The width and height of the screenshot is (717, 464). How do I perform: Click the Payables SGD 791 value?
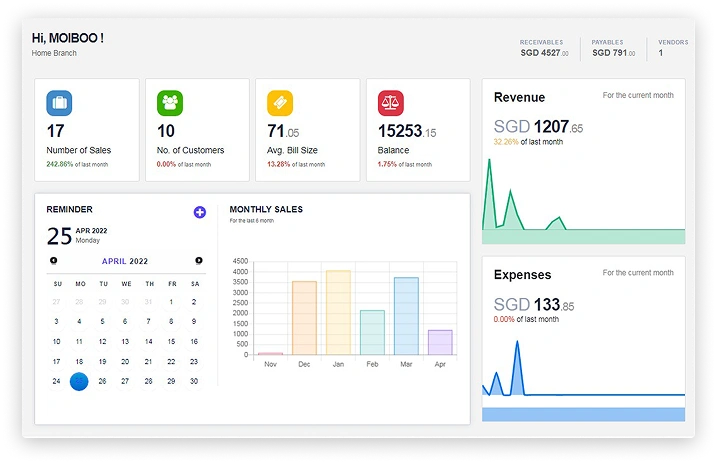pyautogui.click(x=614, y=53)
